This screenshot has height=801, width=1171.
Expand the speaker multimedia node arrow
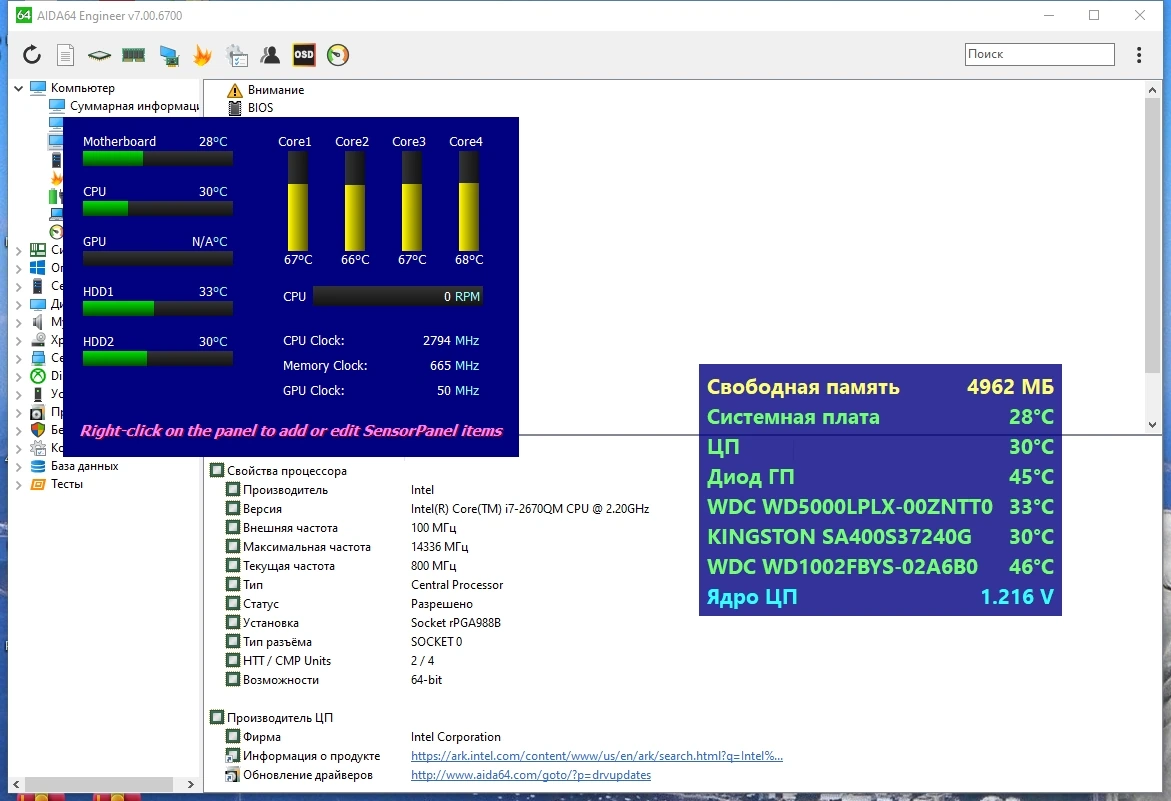(x=19, y=322)
